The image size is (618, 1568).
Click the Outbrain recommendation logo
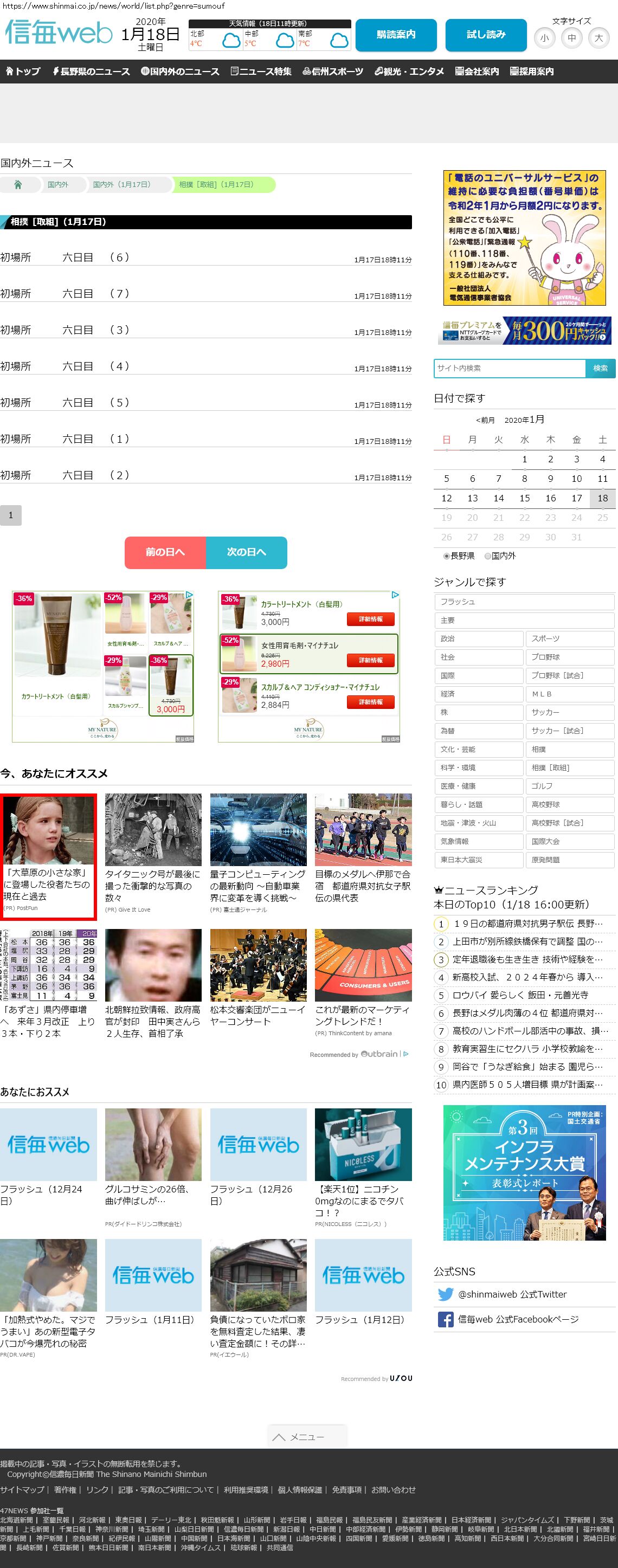tap(379, 1054)
